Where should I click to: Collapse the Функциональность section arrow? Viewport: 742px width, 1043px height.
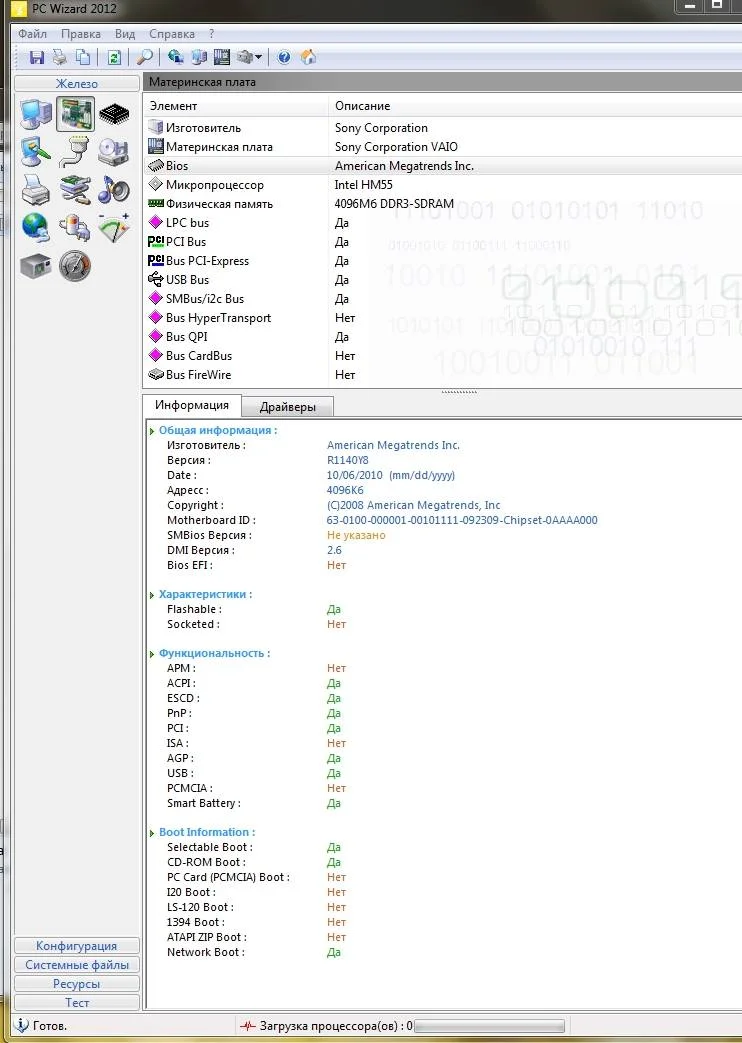click(152, 654)
